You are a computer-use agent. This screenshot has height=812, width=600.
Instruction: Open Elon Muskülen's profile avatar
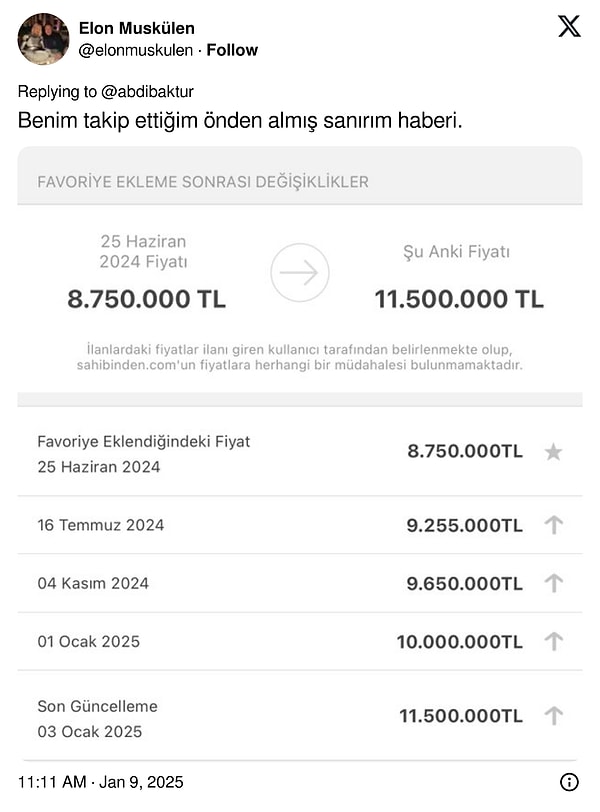pos(43,39)
